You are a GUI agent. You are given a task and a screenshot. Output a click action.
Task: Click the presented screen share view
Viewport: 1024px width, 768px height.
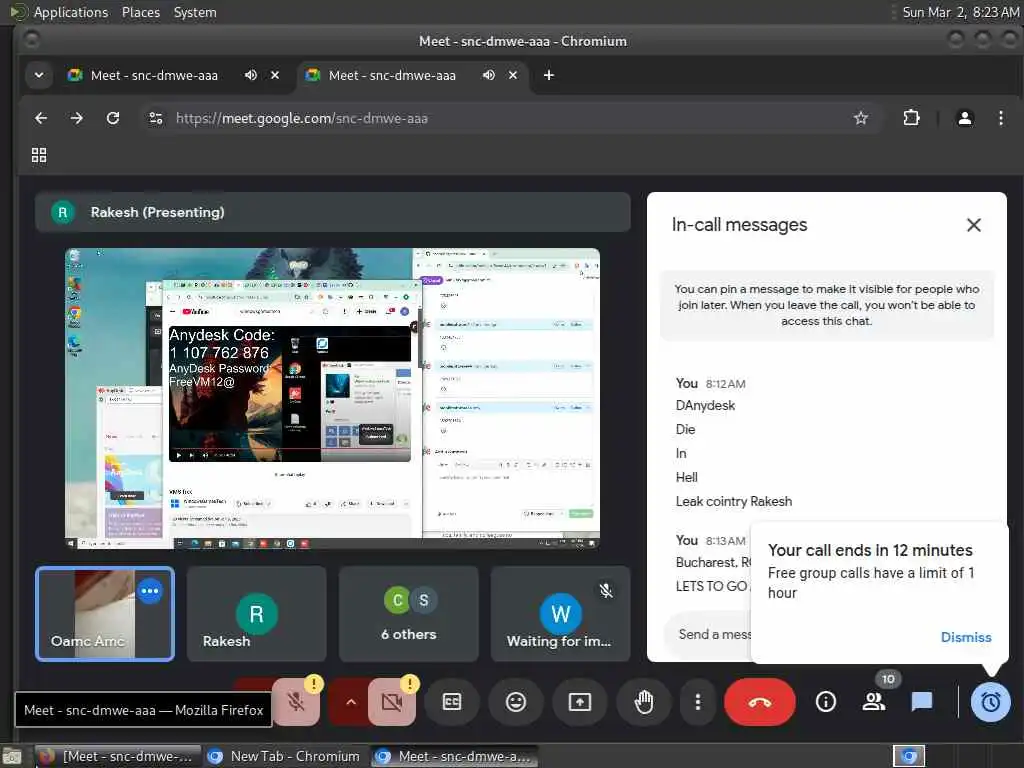pyautogui.click(x=332, y=398)
